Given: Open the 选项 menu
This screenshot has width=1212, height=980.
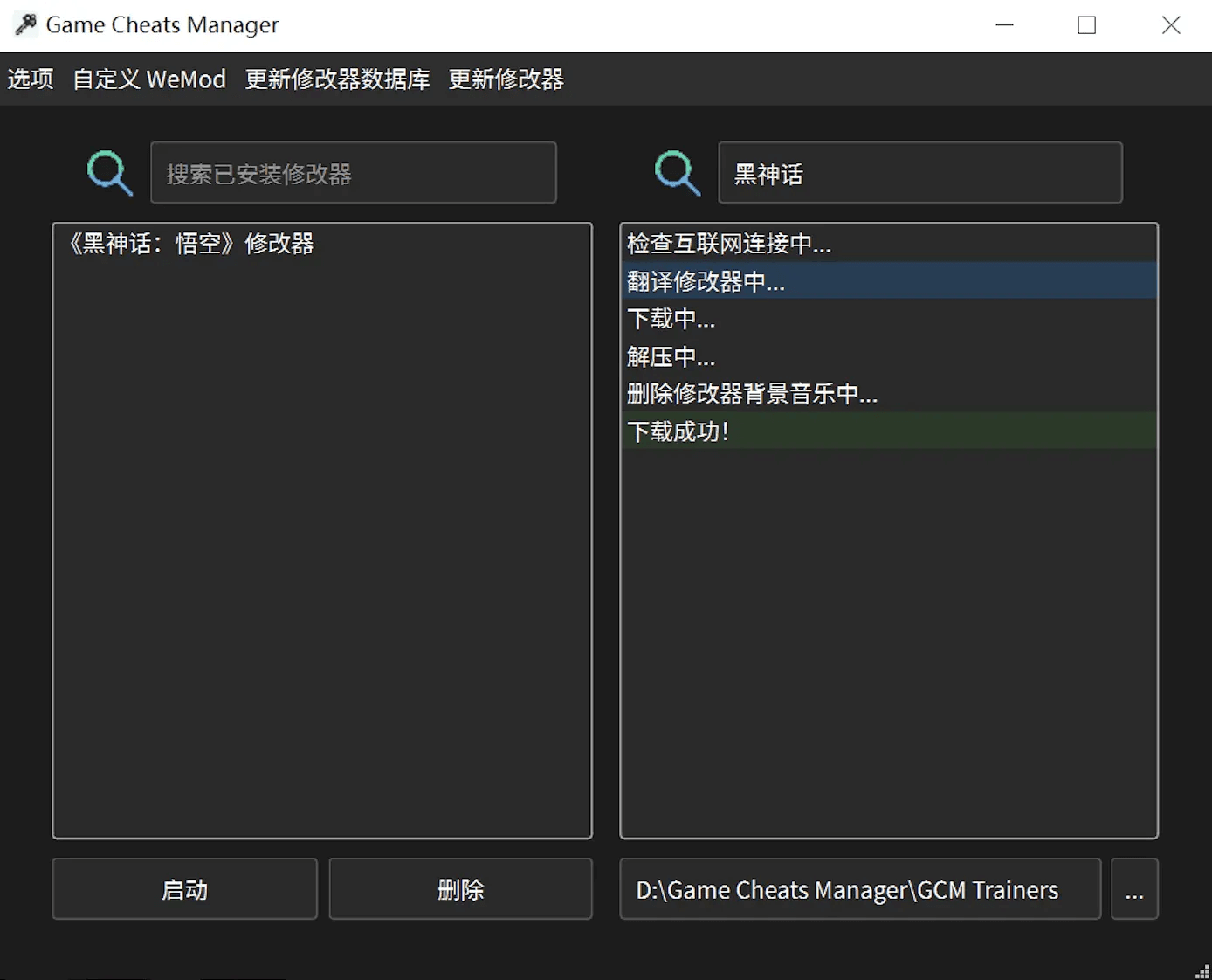Looking at the screenshot, I should pyautogui.click(x=31, y=79).
